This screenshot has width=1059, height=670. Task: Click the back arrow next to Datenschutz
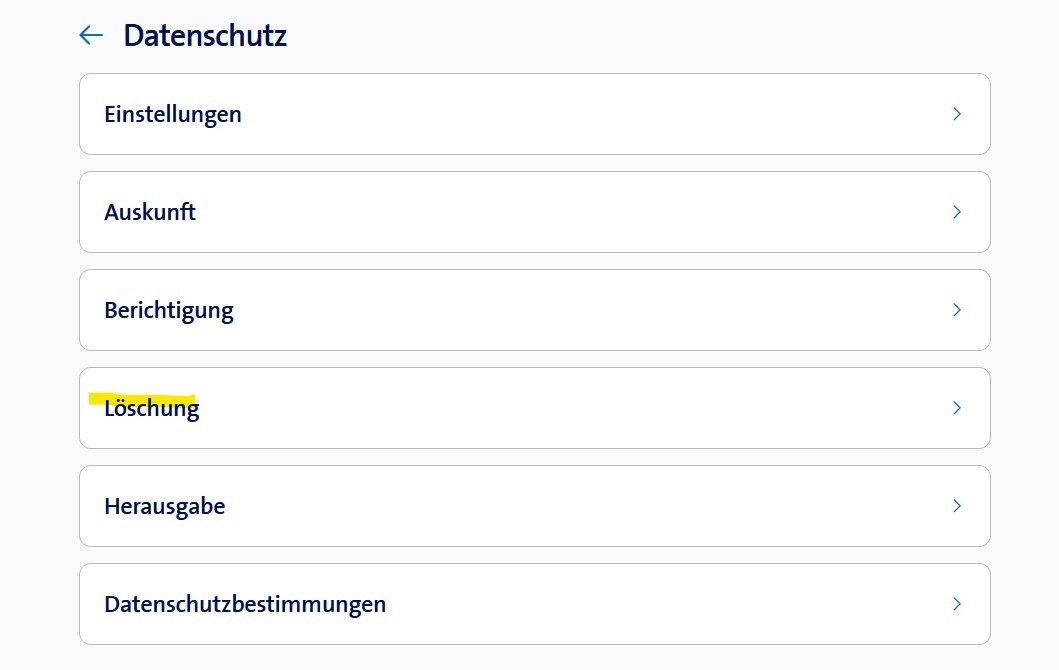click(91, 36)
